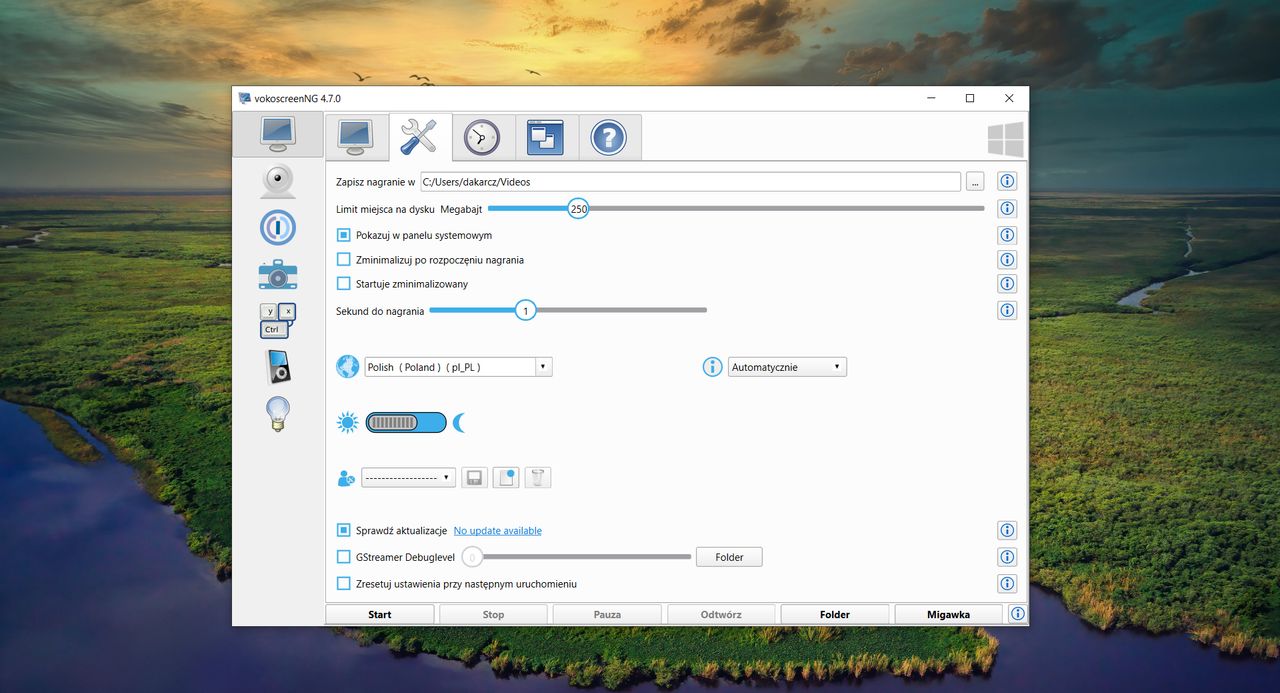Save the current profile with the disk icon

[x=474, y=477]
